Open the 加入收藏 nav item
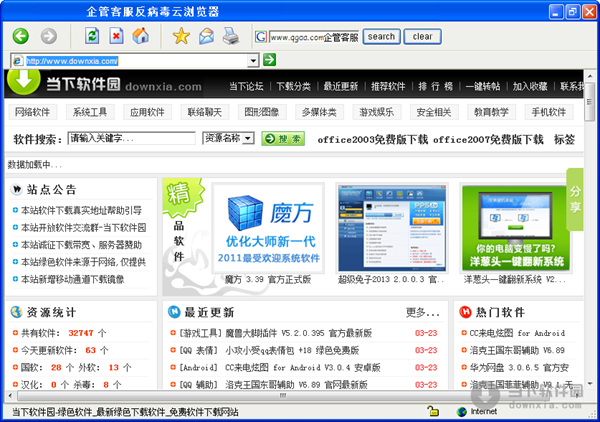 click(x=530, y=86)
